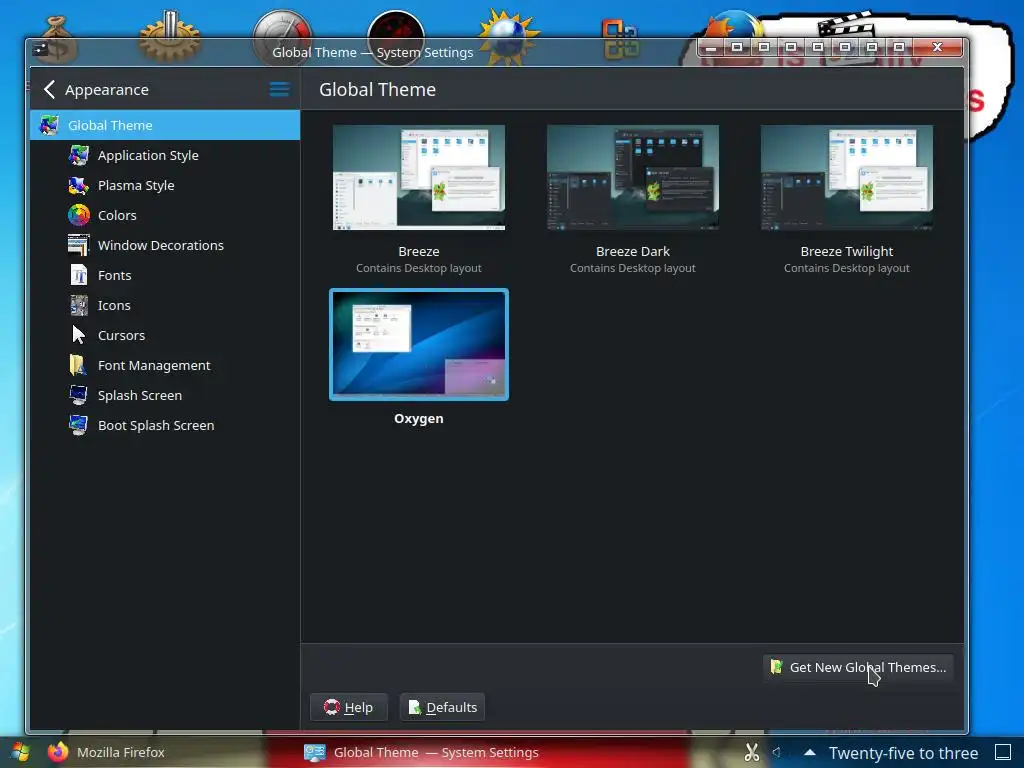Click Get New Global Themes button
Screen dimensions: 1024x768
[858, 667]
